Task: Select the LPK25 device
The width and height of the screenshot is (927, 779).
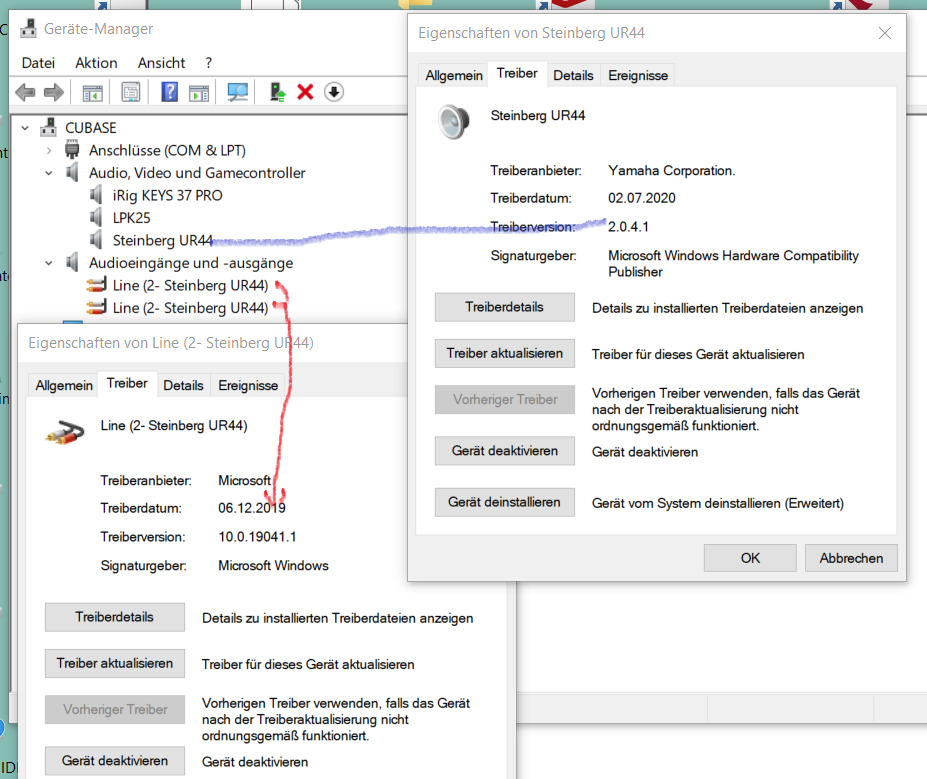Action: pyautogui.click(x=131, y=218)
